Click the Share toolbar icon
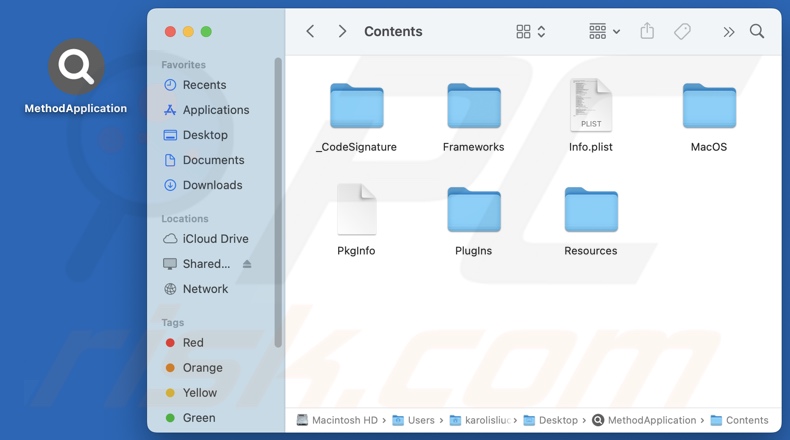 (647, 32)
